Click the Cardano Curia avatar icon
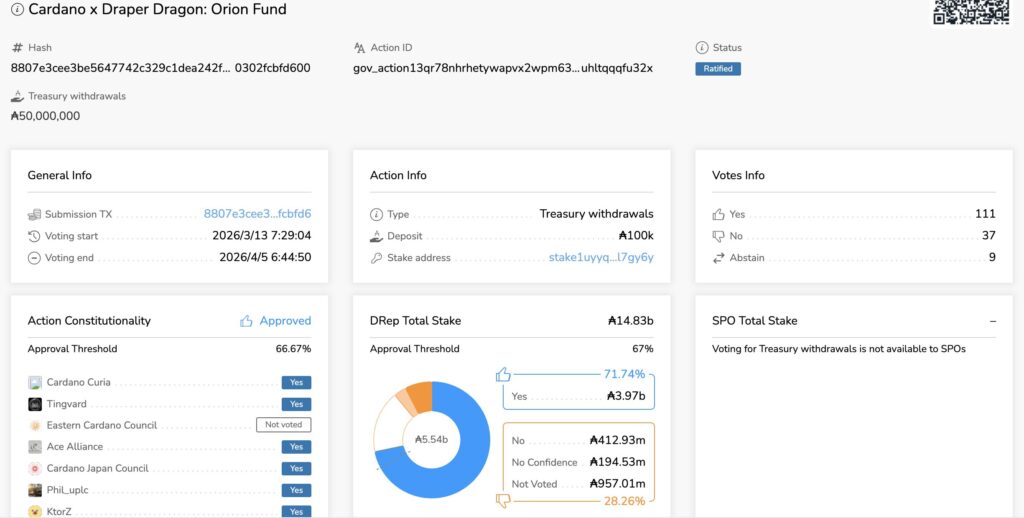 coord(35,382)
